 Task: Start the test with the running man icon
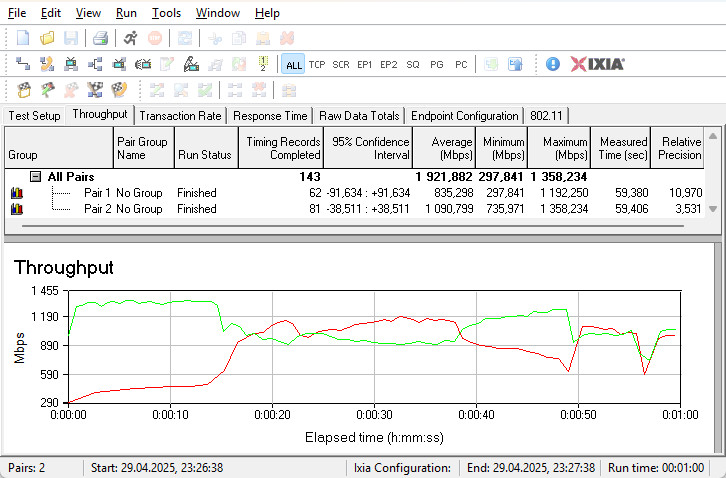pyautogui.click(x=131, y=38)
